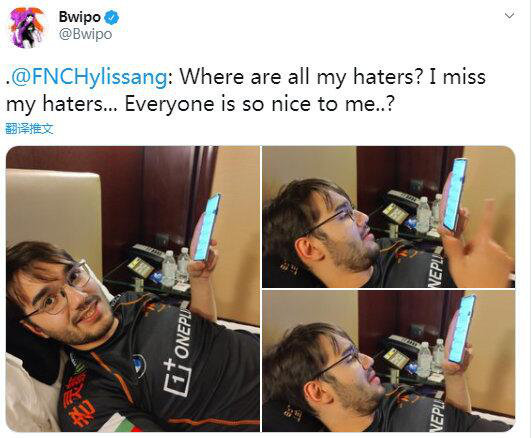Click the tweet text body
The image size is (532, 438).
click(246, 90)
